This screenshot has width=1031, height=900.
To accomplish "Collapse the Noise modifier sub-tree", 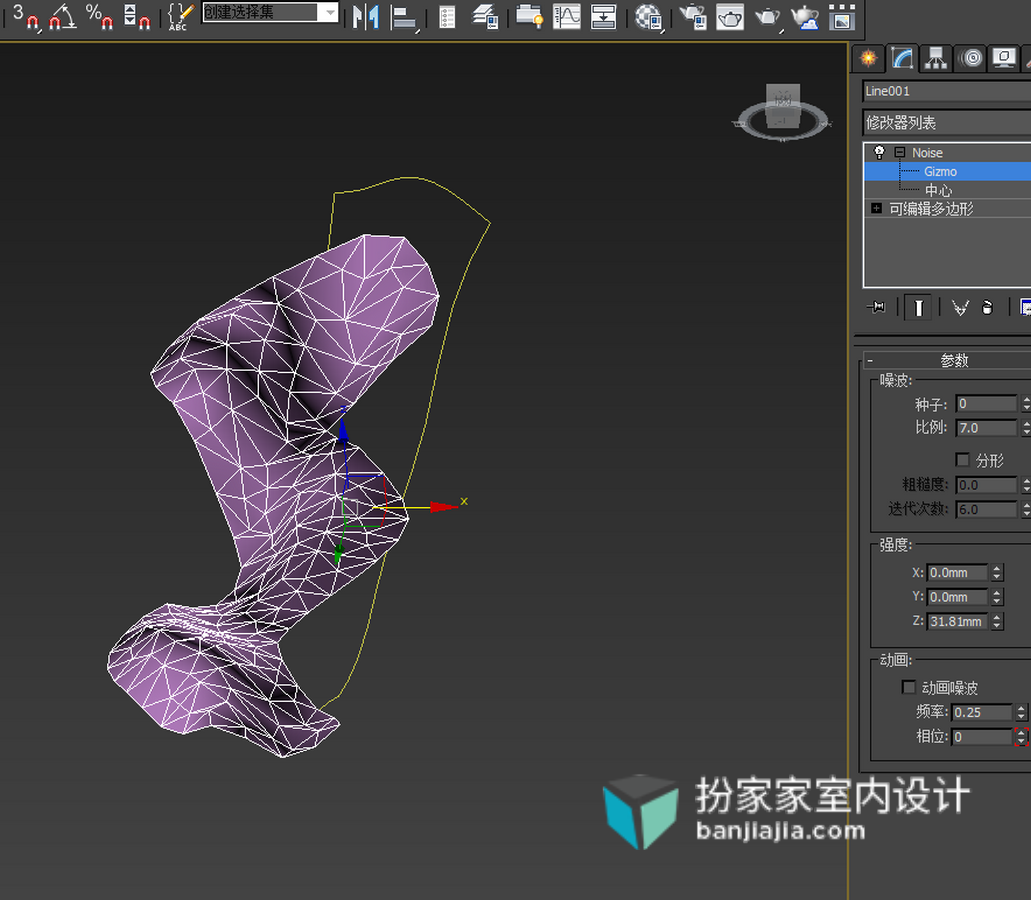I will click(899, 153).
